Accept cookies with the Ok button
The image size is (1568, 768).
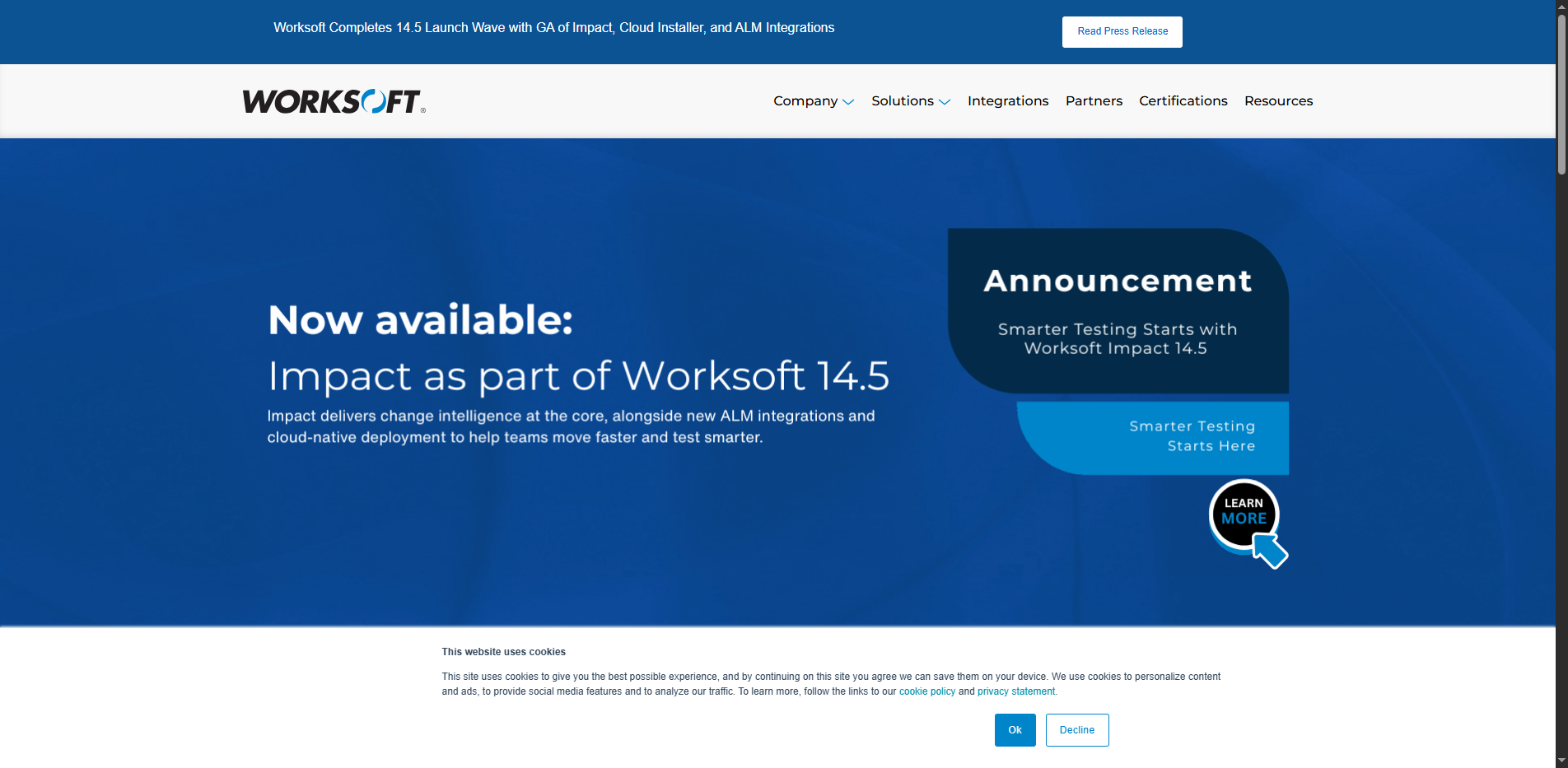(x=1015, y=730)
